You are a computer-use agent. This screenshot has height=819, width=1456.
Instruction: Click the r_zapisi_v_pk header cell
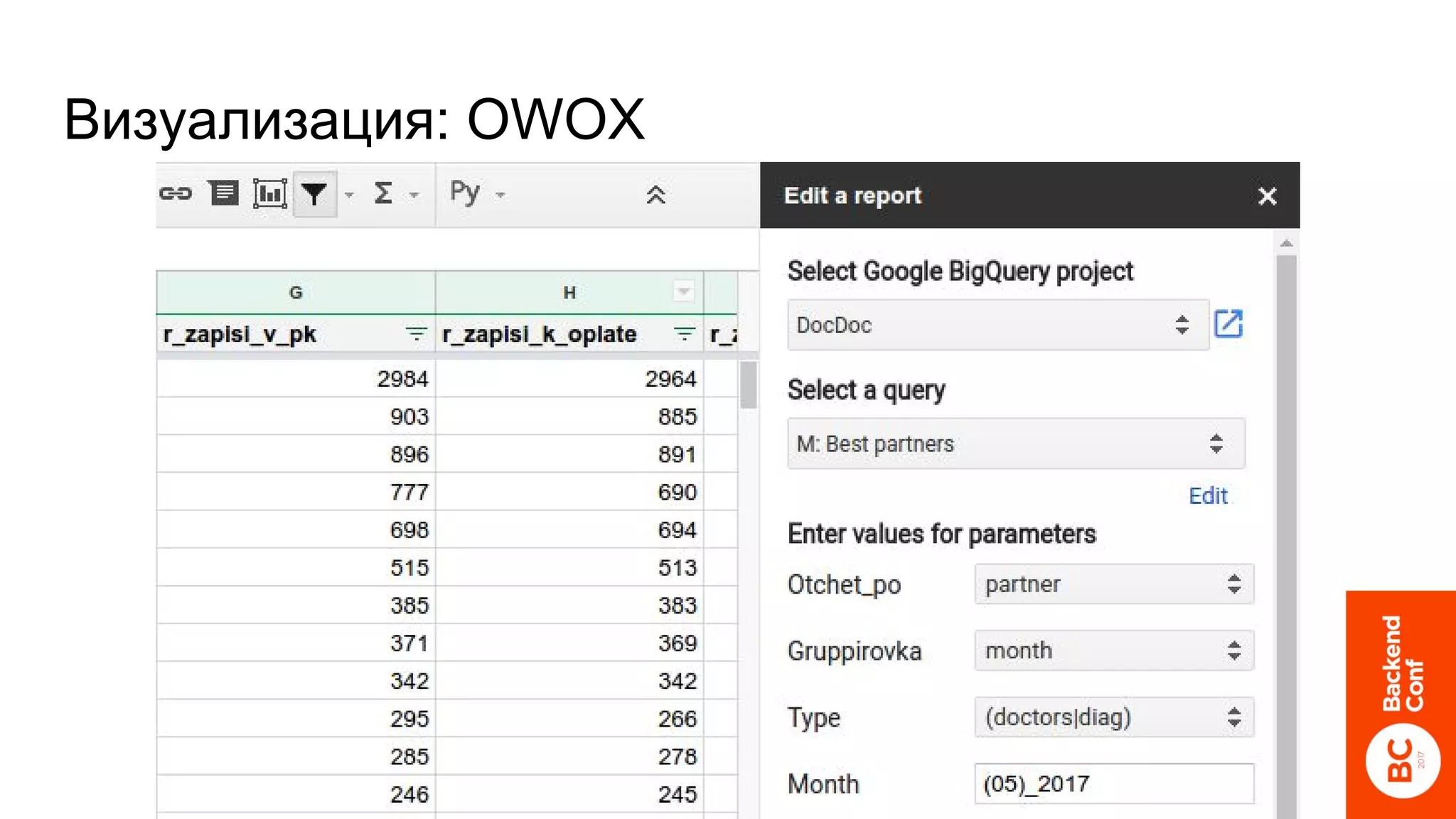(x=296, y=333)
